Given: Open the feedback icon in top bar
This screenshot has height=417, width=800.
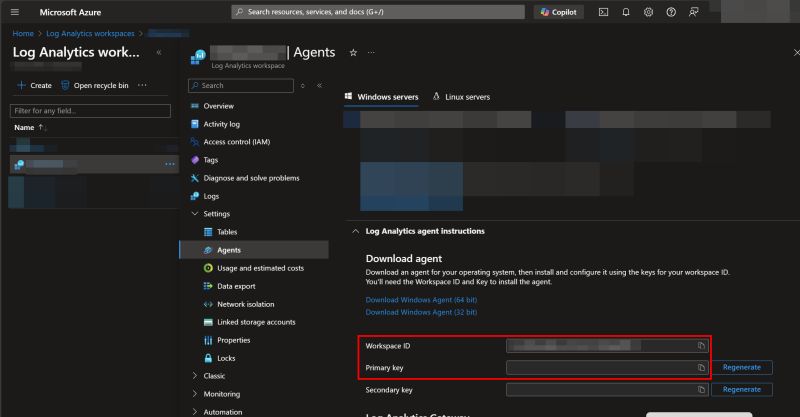Looking at the screenshot, I should [693, 12].
